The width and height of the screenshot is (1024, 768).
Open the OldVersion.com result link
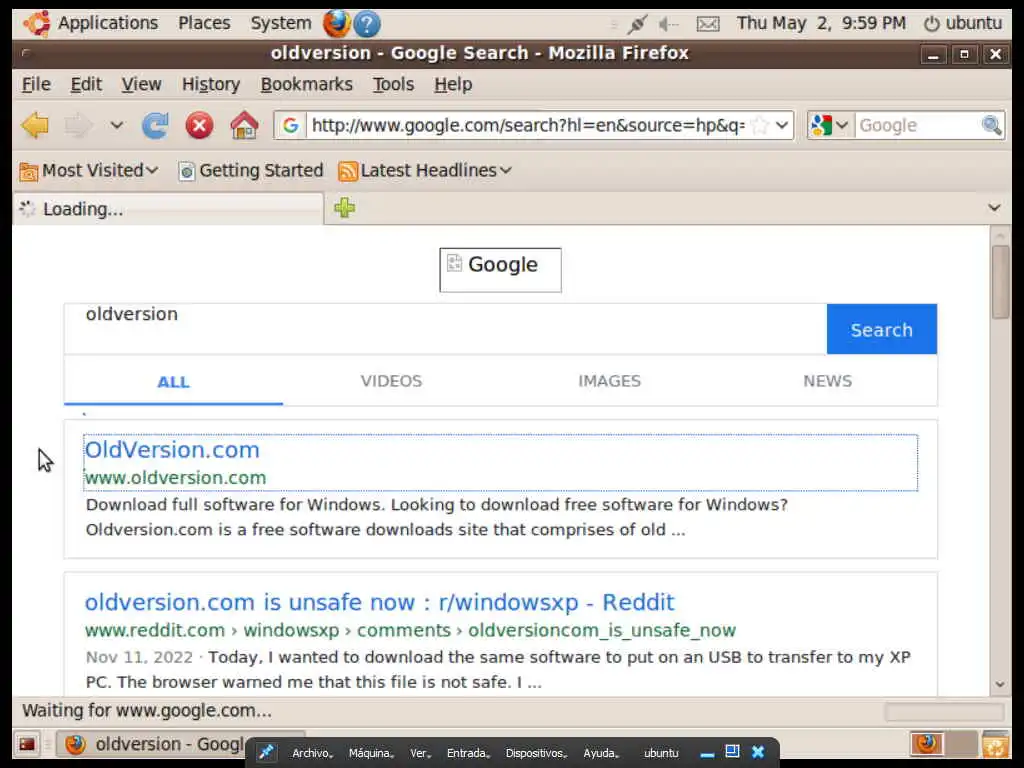[x=172, y=450]
